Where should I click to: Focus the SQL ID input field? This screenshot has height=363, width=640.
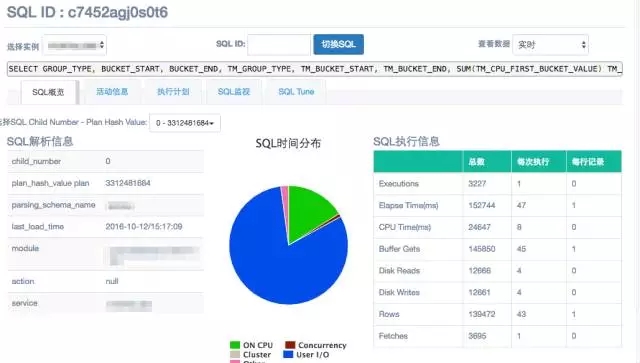click(279, 45)
